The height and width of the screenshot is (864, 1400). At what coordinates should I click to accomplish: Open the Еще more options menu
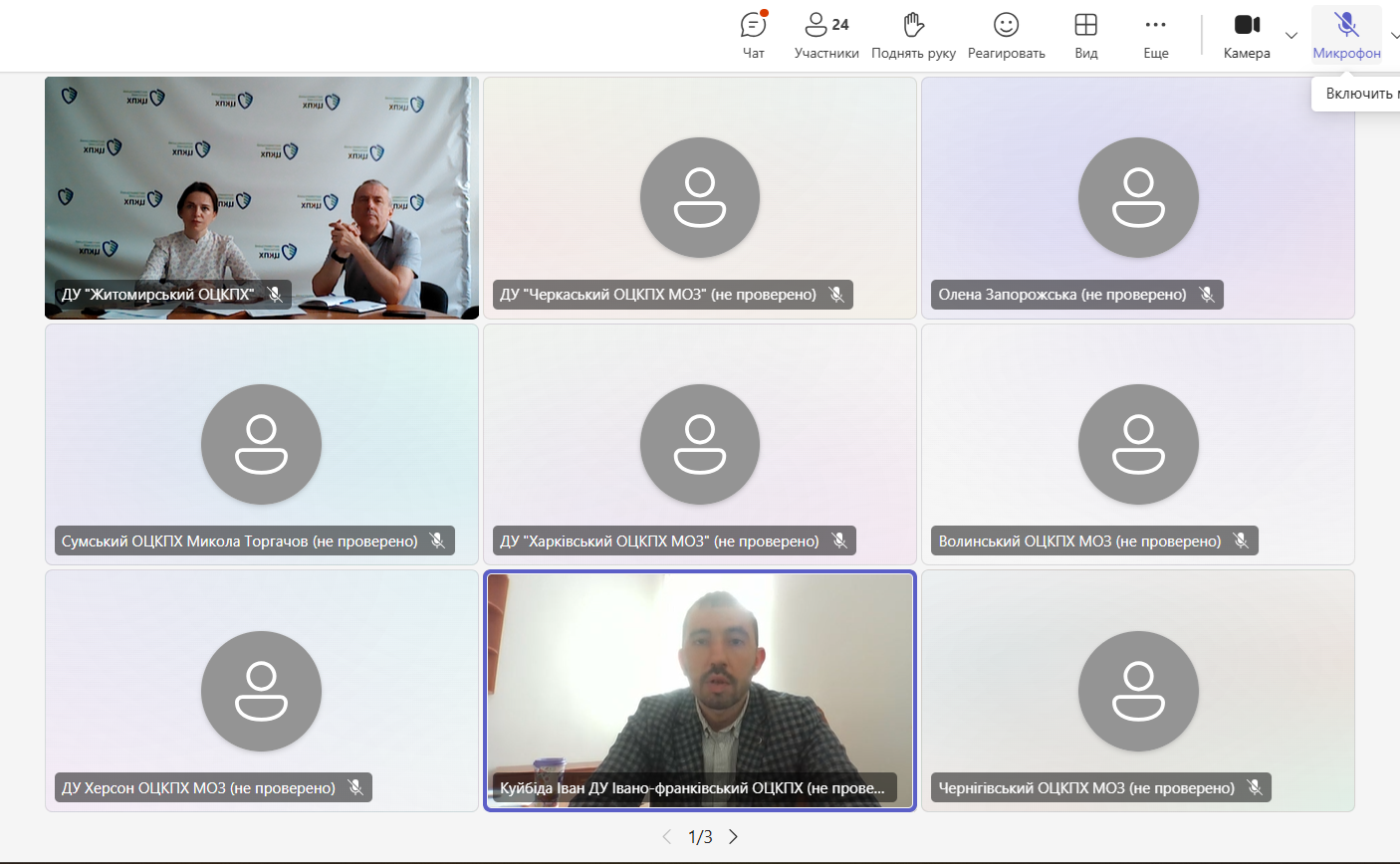click(1155, 36)
